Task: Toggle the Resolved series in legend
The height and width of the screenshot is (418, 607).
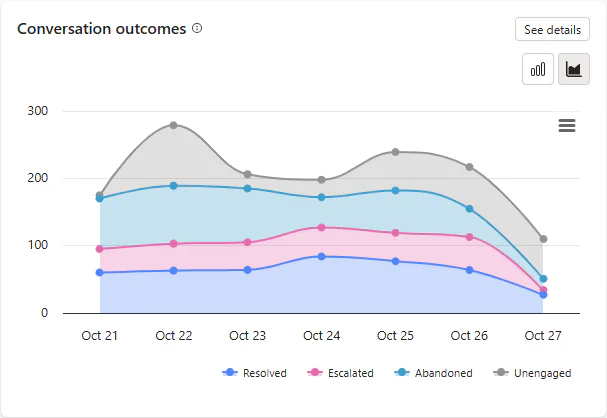Action: pyautogui.click(x=254, y=373)
